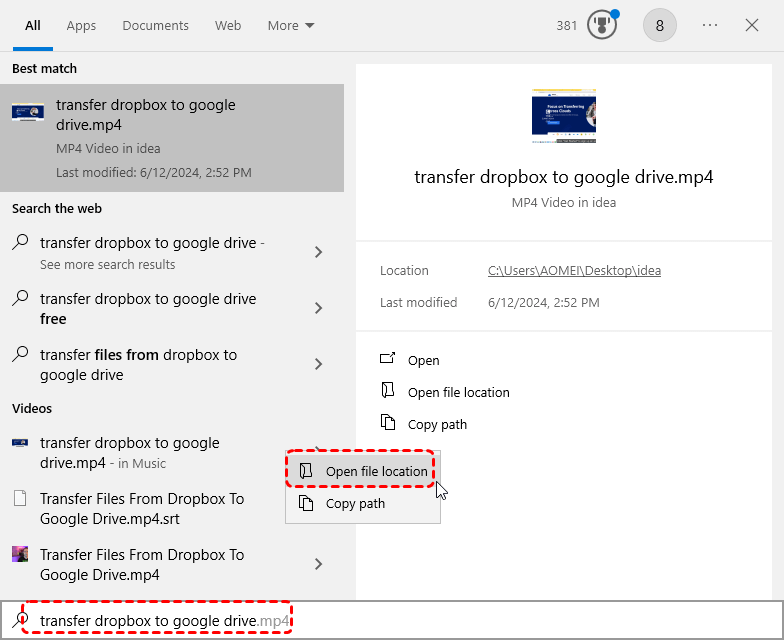Click the account avatar labeled 8
Image resolution: width=784 pixels, height=640 pixels.
coord(660,25)
